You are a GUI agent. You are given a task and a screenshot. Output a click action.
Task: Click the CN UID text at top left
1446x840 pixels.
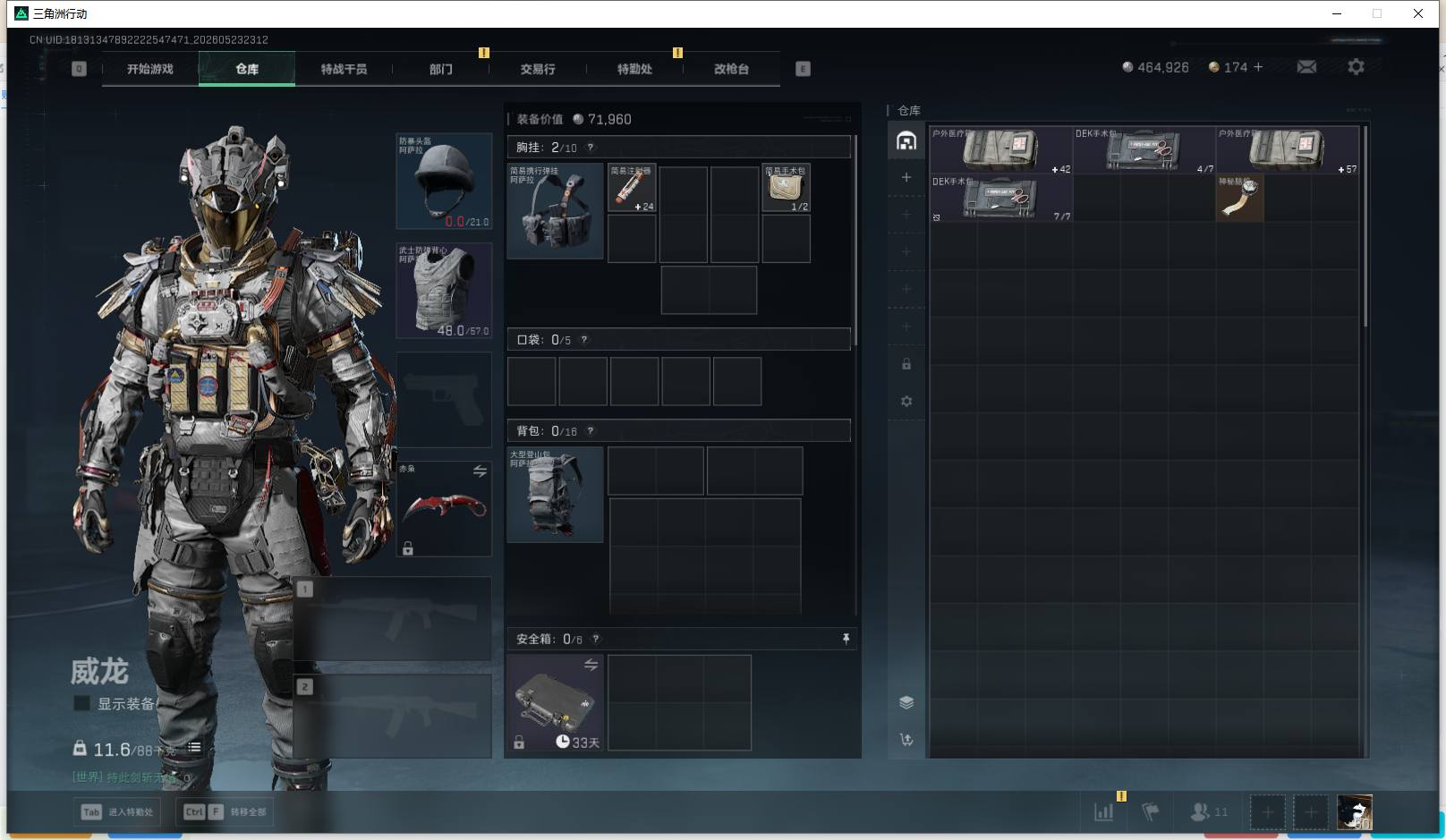click(x=149, y=39)
